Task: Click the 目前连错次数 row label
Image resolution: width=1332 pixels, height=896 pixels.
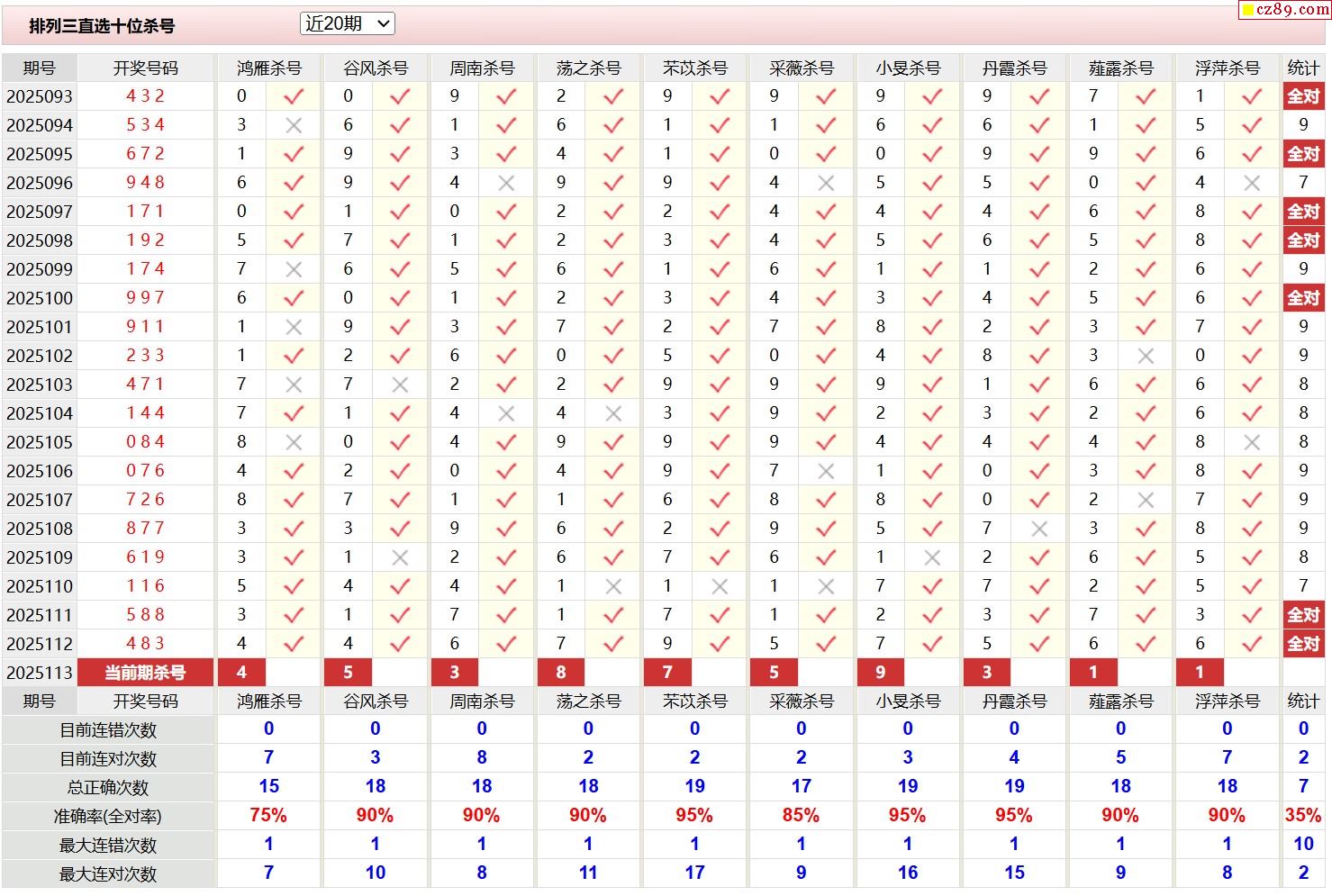Action: click(108, 730)
